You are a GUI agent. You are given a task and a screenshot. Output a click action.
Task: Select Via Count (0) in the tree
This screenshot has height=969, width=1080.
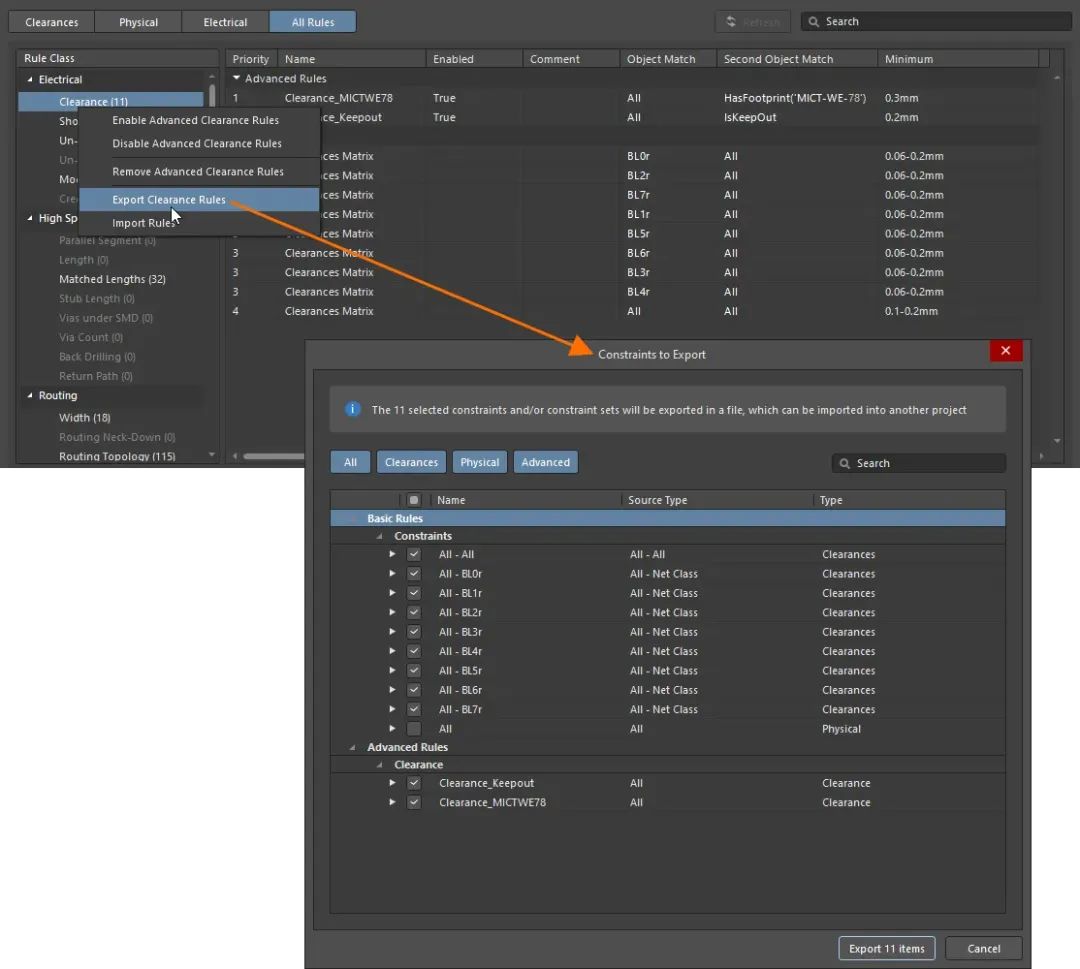91,337
